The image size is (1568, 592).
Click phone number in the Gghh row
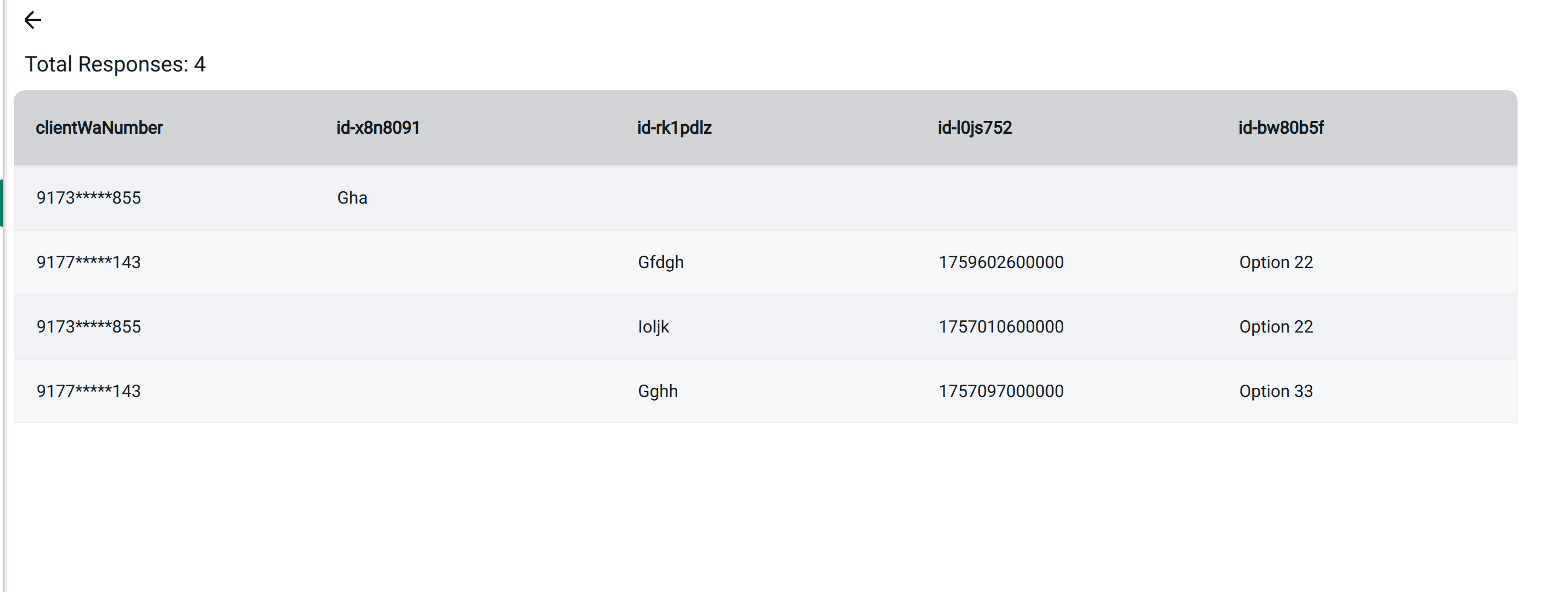pos(89,391)
